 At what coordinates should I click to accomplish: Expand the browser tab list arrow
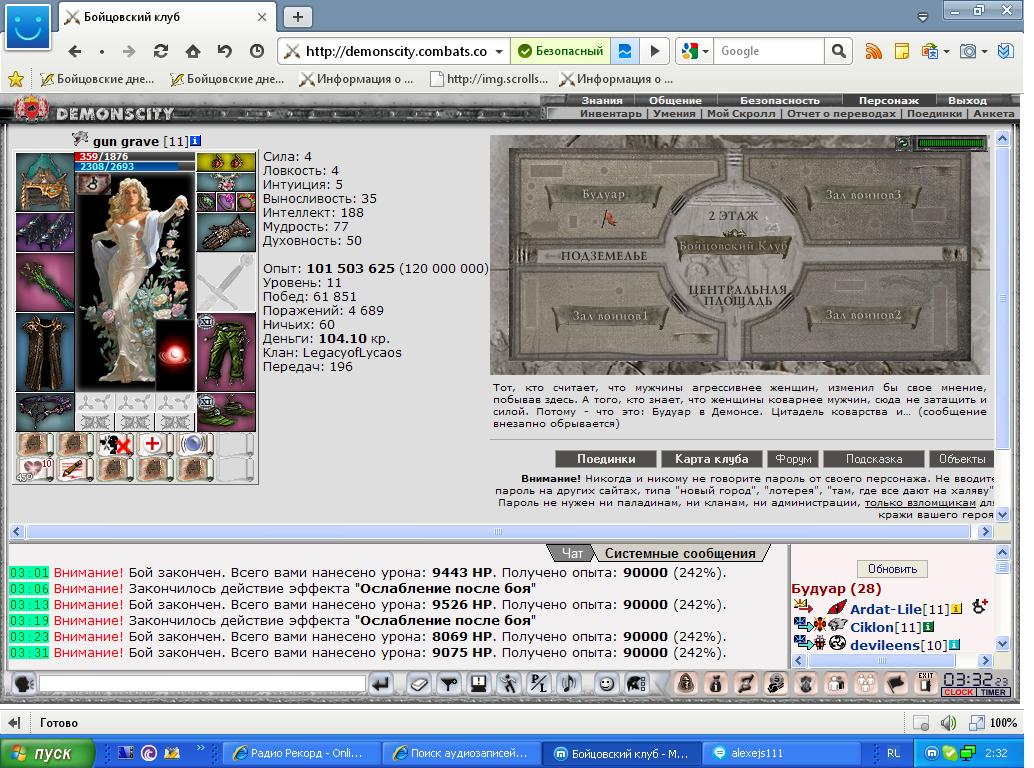click(x=923, y=16)
